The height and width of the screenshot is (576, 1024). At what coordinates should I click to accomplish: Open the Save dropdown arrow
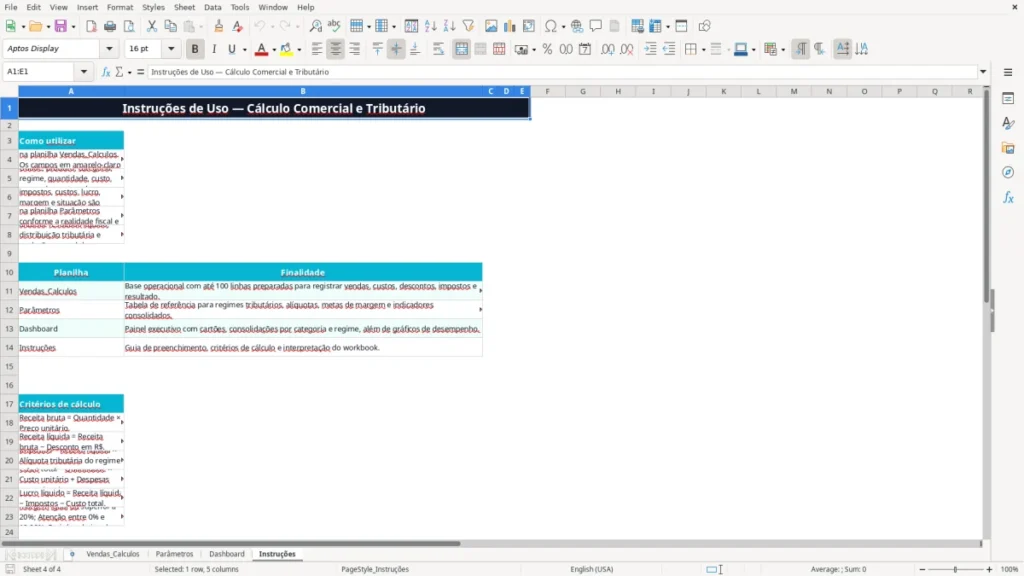73,27
